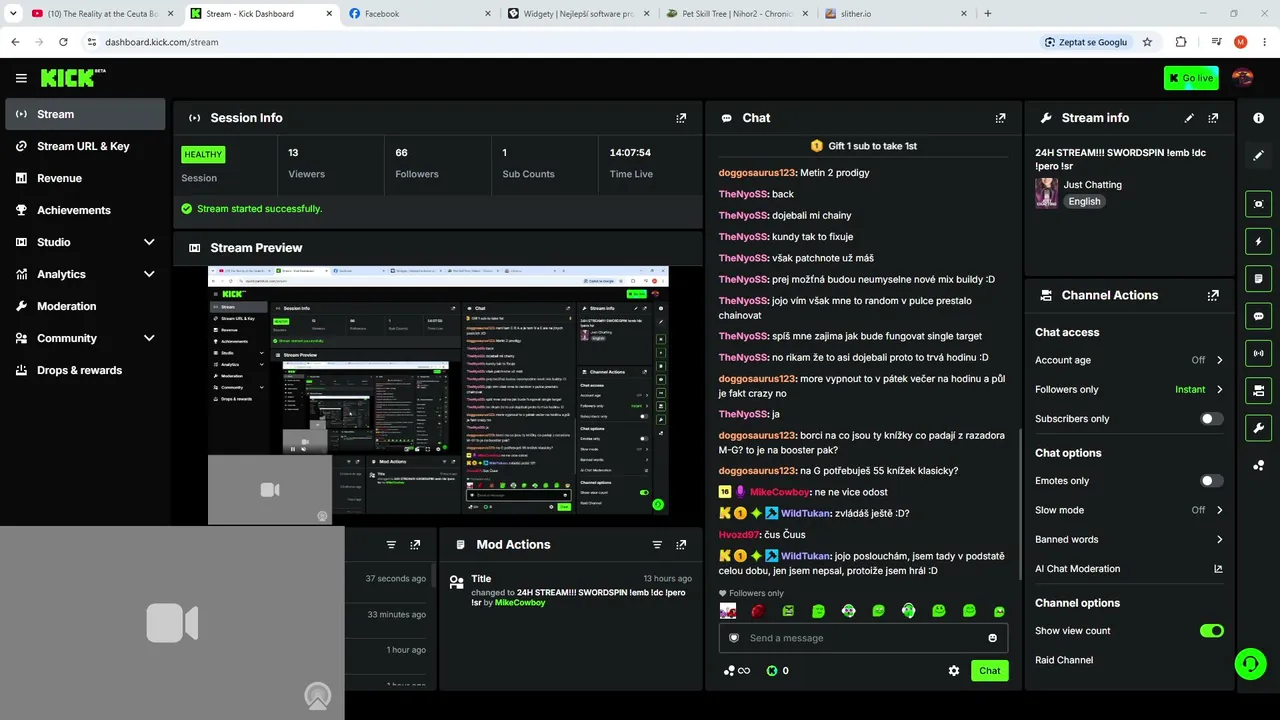Edit stream info with the pencil in Stream info header

point(1189,118)
